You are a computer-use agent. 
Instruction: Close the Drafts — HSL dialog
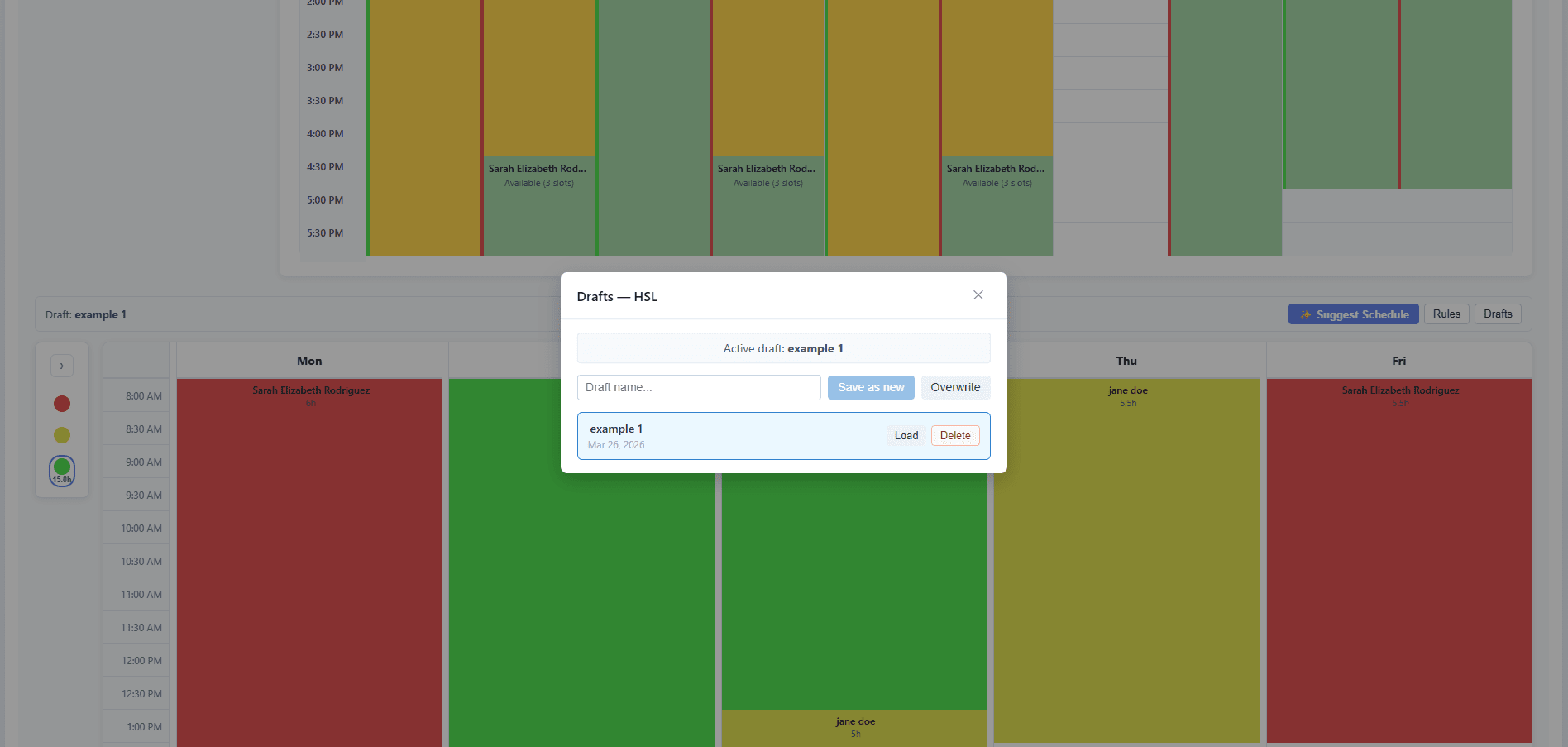[x=978, y=295]
